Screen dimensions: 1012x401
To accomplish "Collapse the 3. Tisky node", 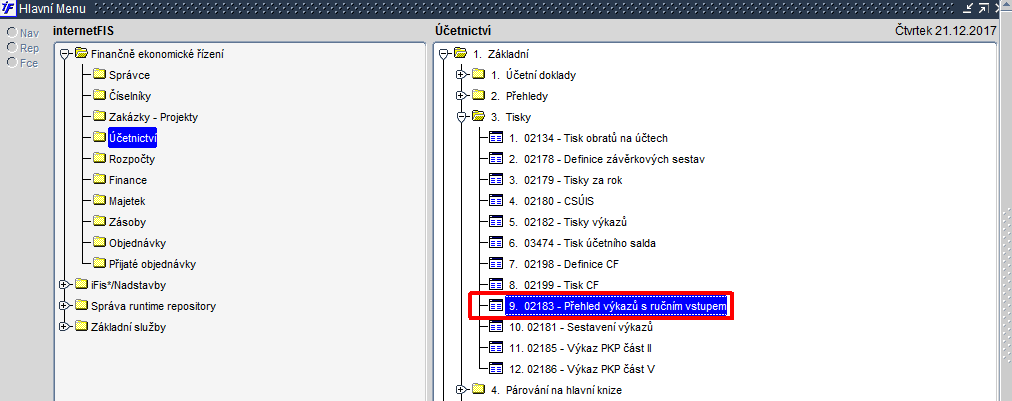I will [461, 117].
